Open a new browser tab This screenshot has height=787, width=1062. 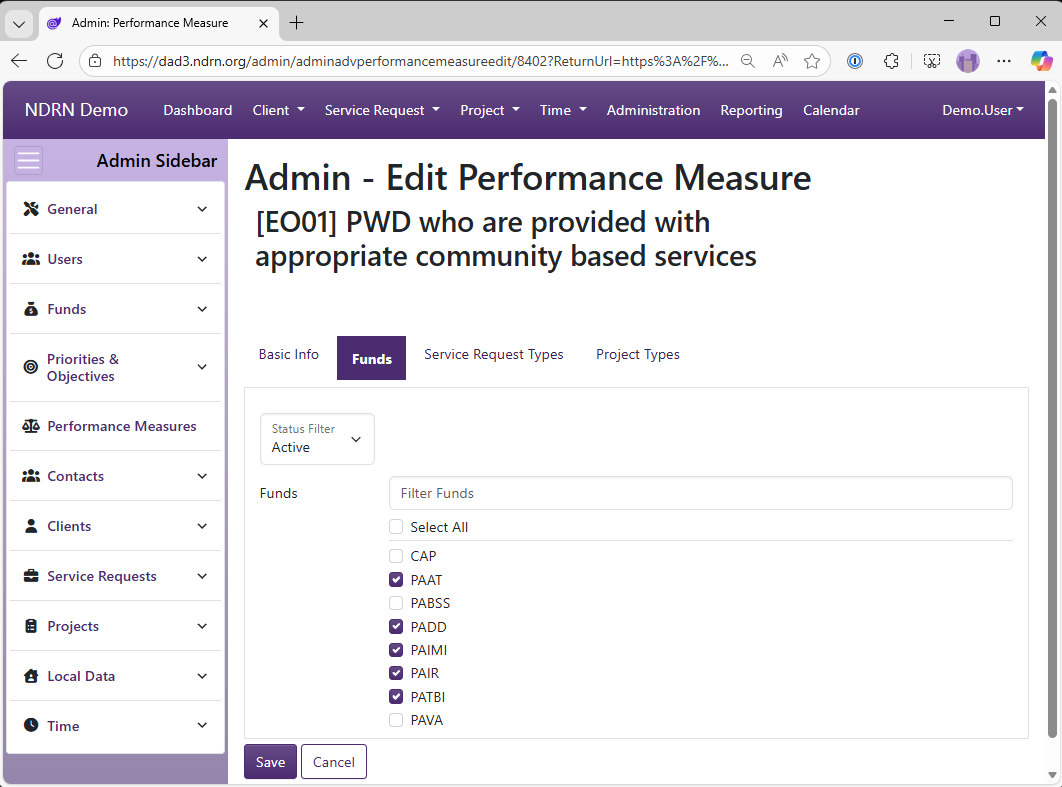tap(297, 22)
